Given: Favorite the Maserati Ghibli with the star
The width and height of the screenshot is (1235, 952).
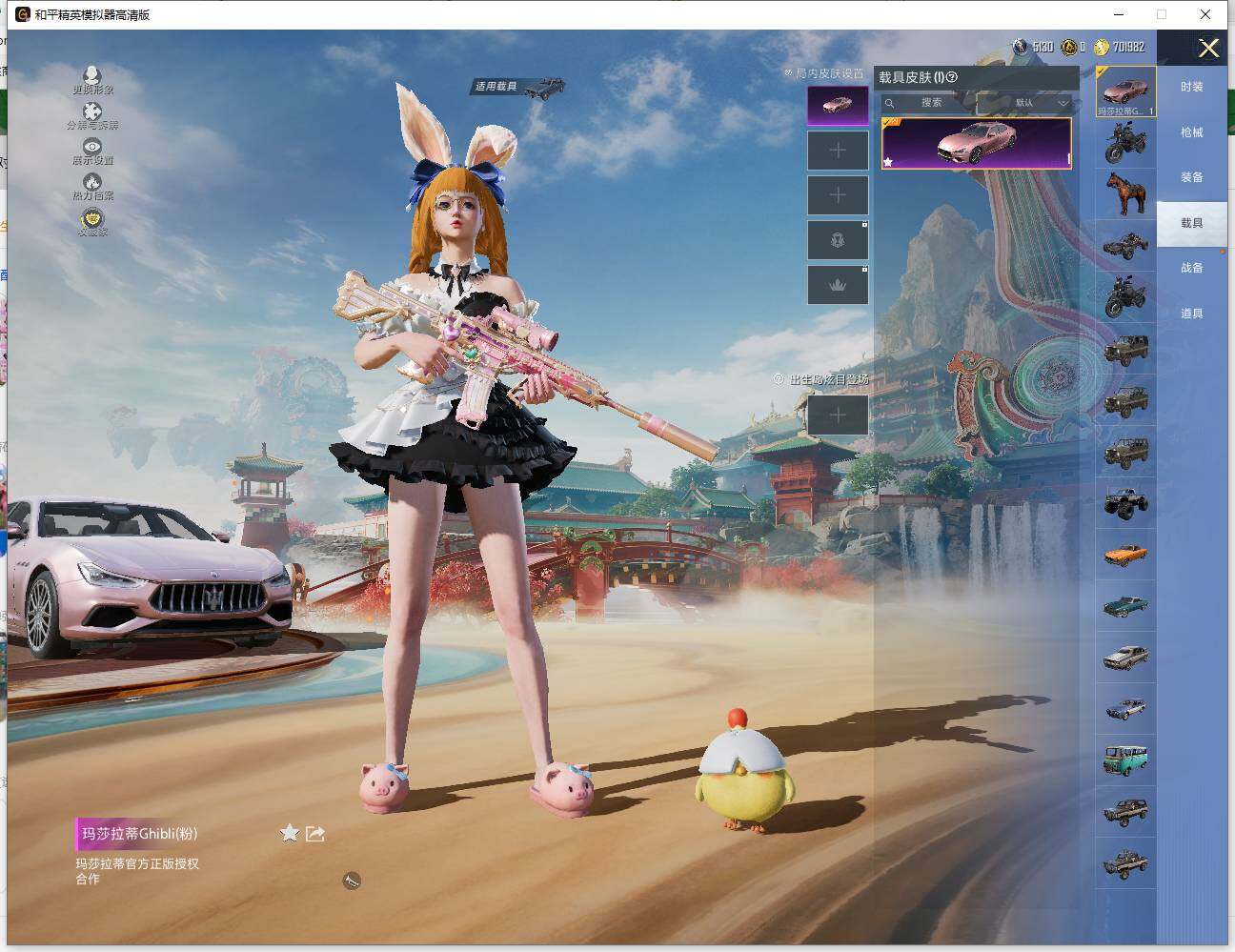Looking at the screenshot, I should click(x=290, y=834).
